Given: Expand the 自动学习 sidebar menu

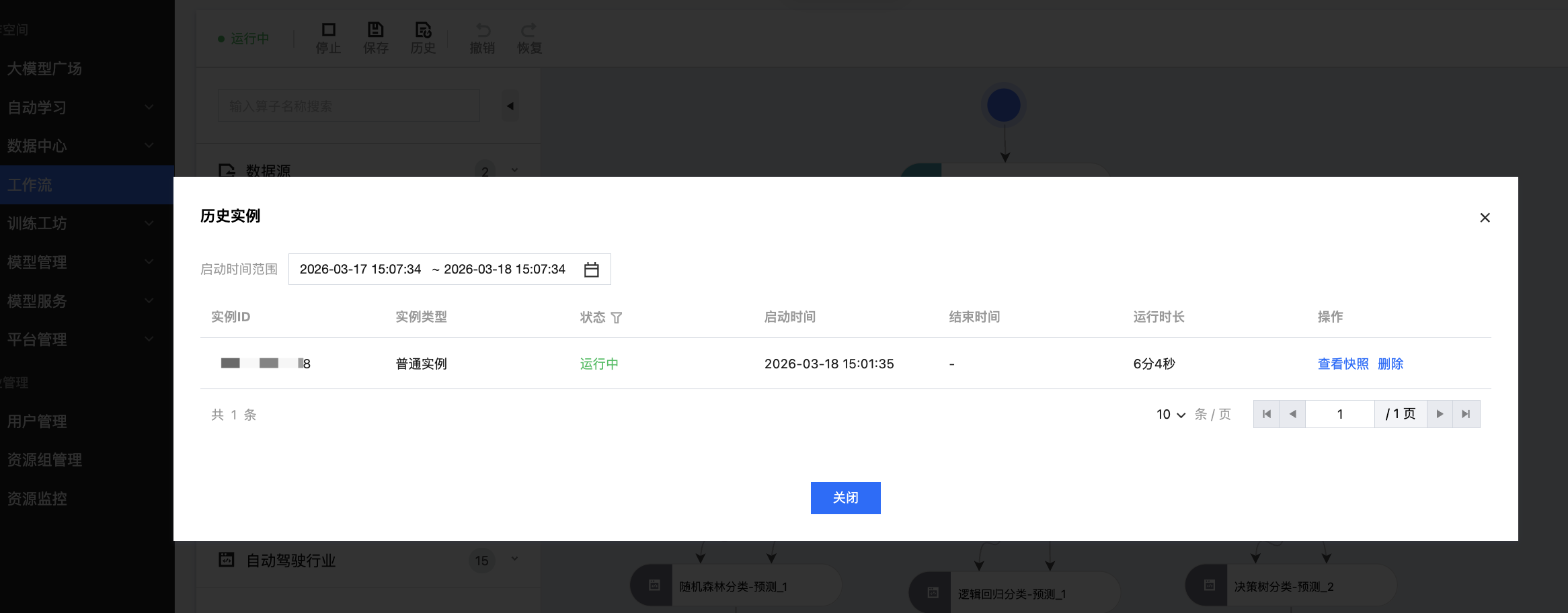Looking at the screenshot, I should (149, 107).
